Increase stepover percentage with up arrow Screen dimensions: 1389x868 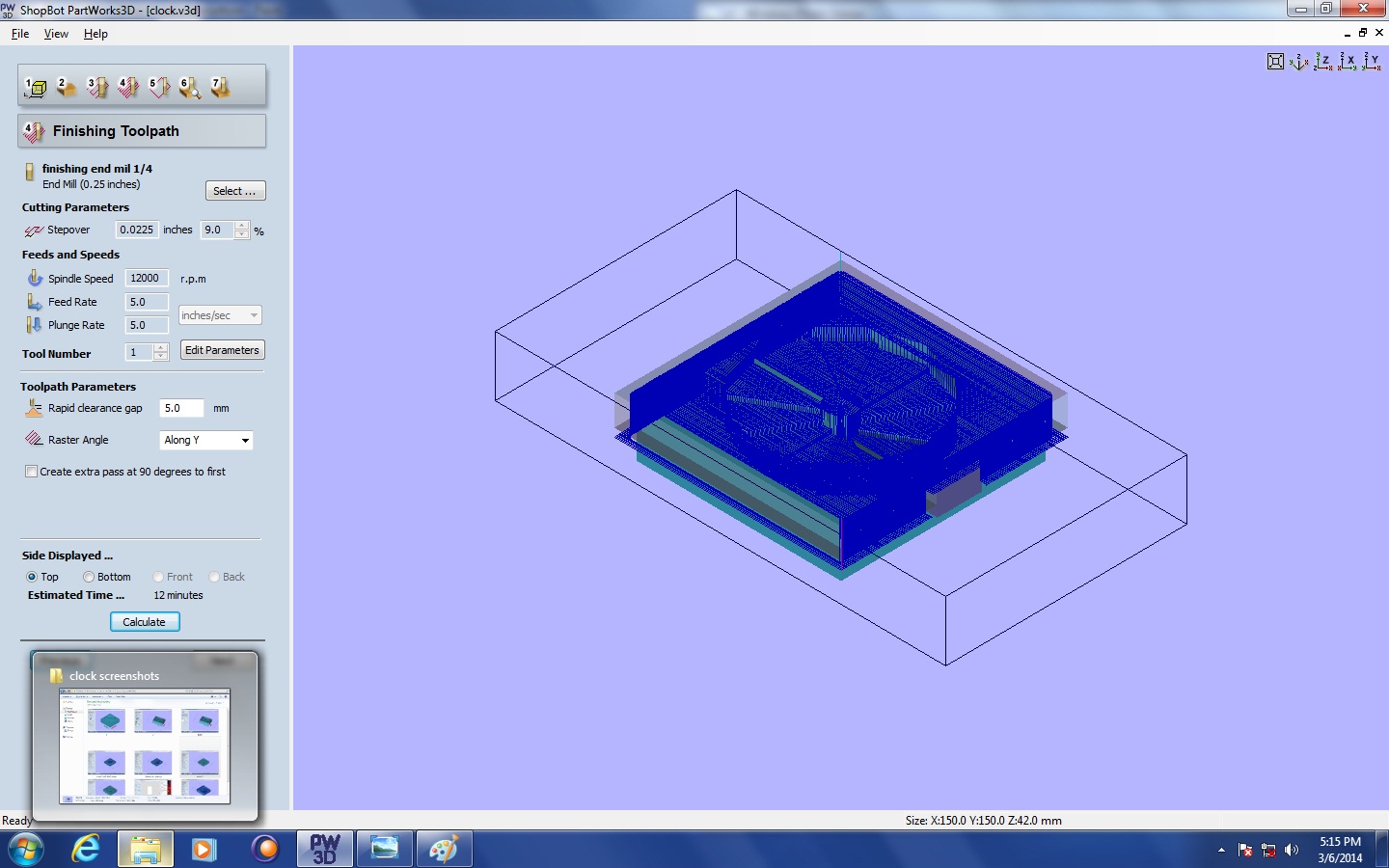[242, 226]
